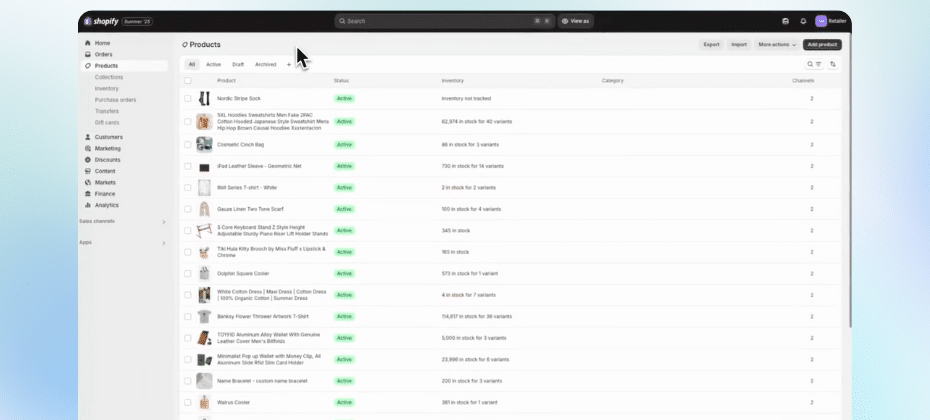The image size is (930, 420).
Task: Open the More actions dropdown
Action: (777, 44)
